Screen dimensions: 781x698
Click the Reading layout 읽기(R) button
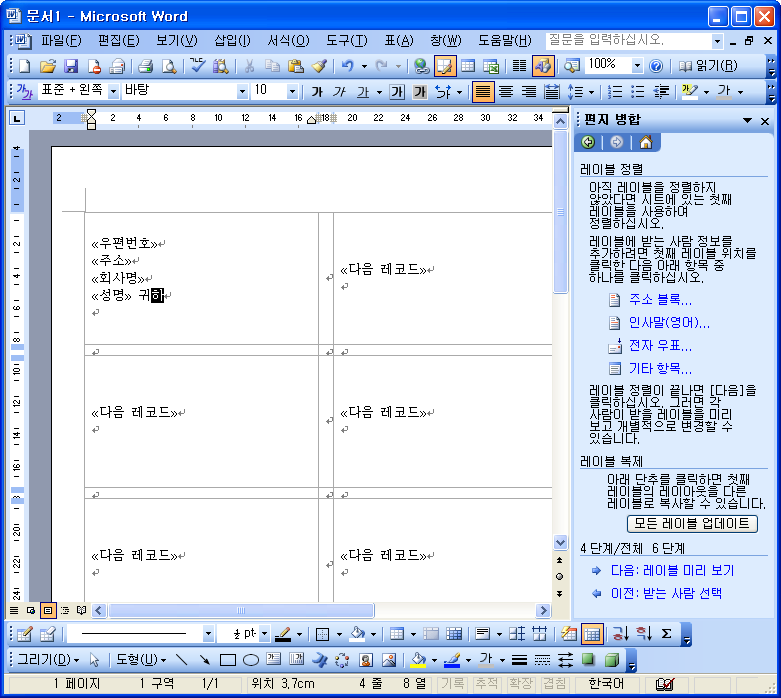707,66
